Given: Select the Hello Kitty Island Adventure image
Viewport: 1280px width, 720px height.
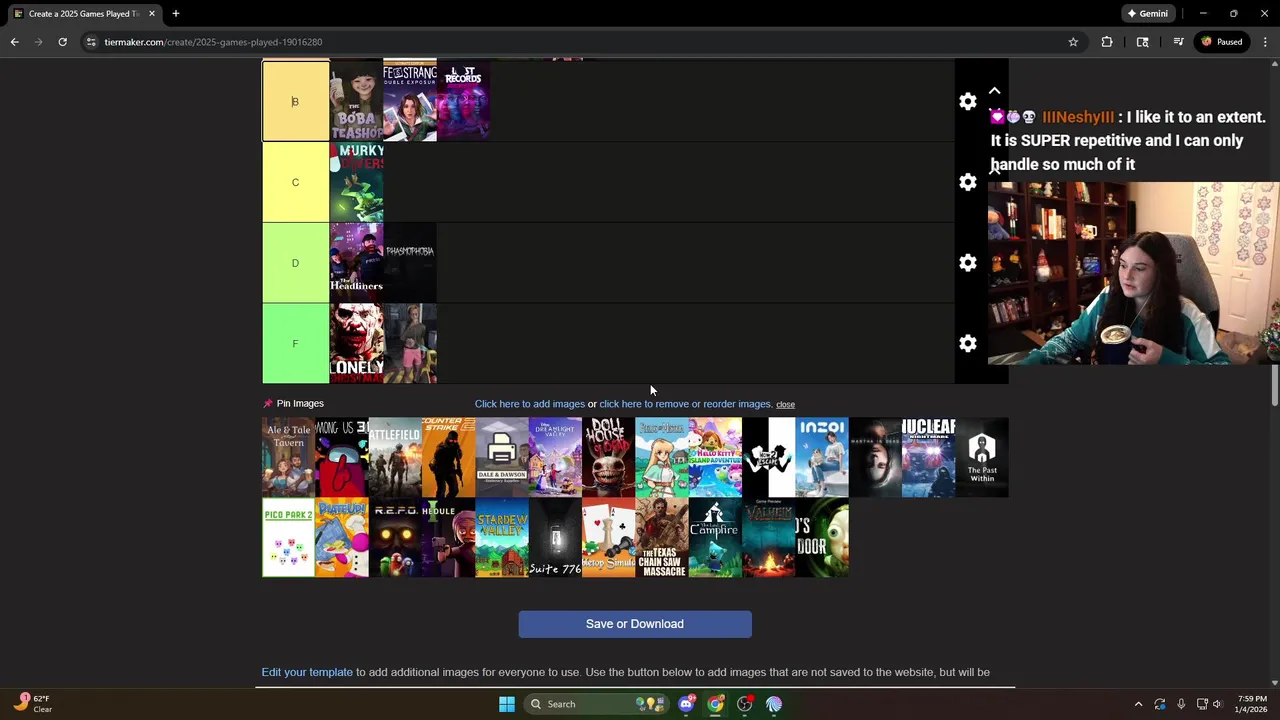Looking at the screenshot, I should (715, 457).
